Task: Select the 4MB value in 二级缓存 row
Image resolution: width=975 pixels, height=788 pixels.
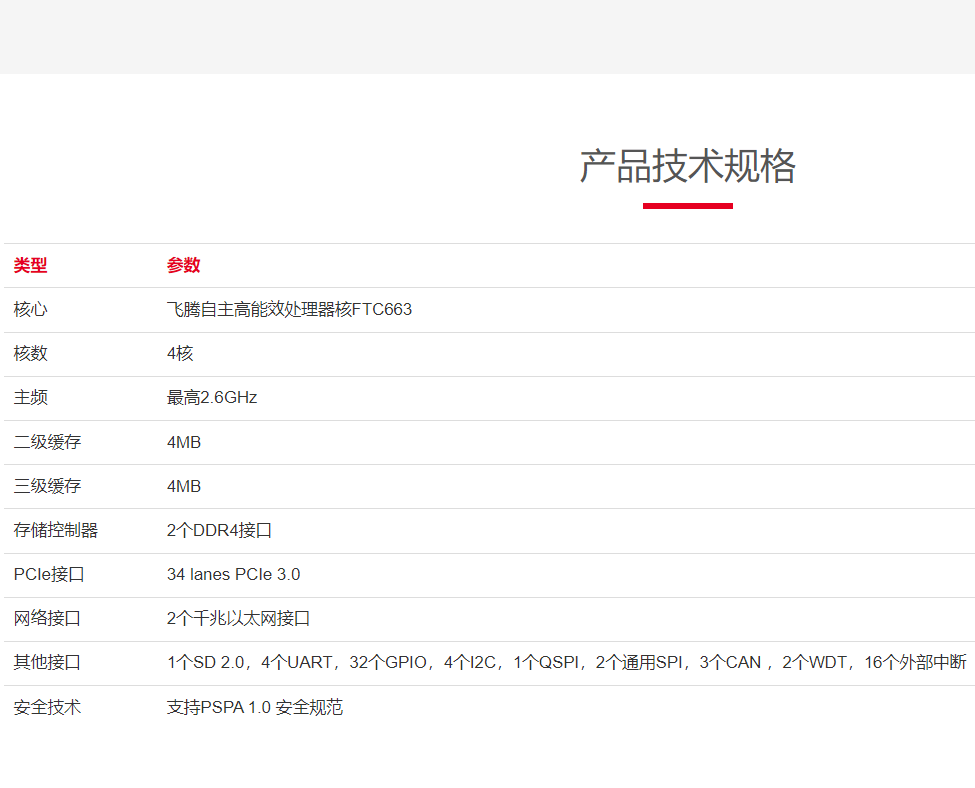Action: (184, 442)
